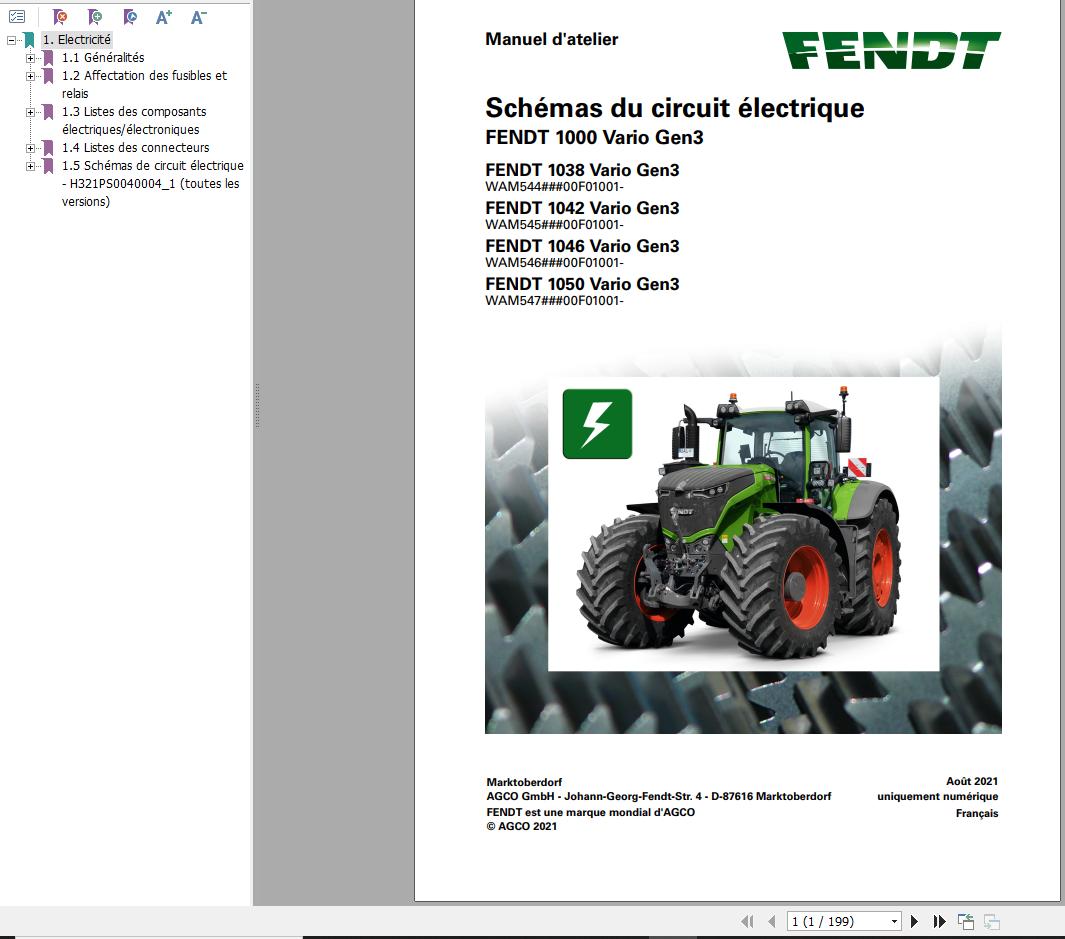The image size is (1065, 939).
Task: Jump to the last page
Action: coord(939,921)
